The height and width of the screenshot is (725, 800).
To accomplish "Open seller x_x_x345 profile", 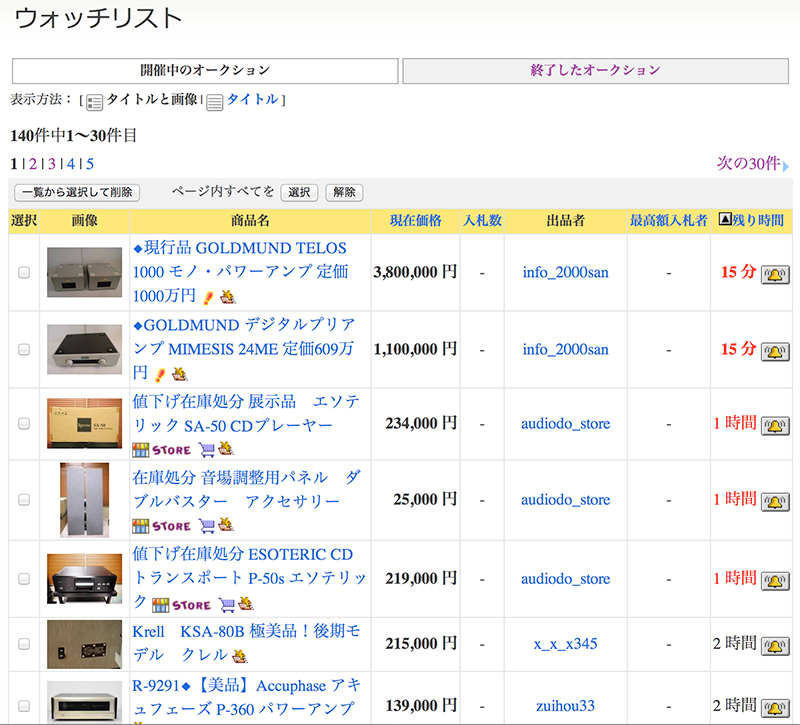I will click(565, 644).
